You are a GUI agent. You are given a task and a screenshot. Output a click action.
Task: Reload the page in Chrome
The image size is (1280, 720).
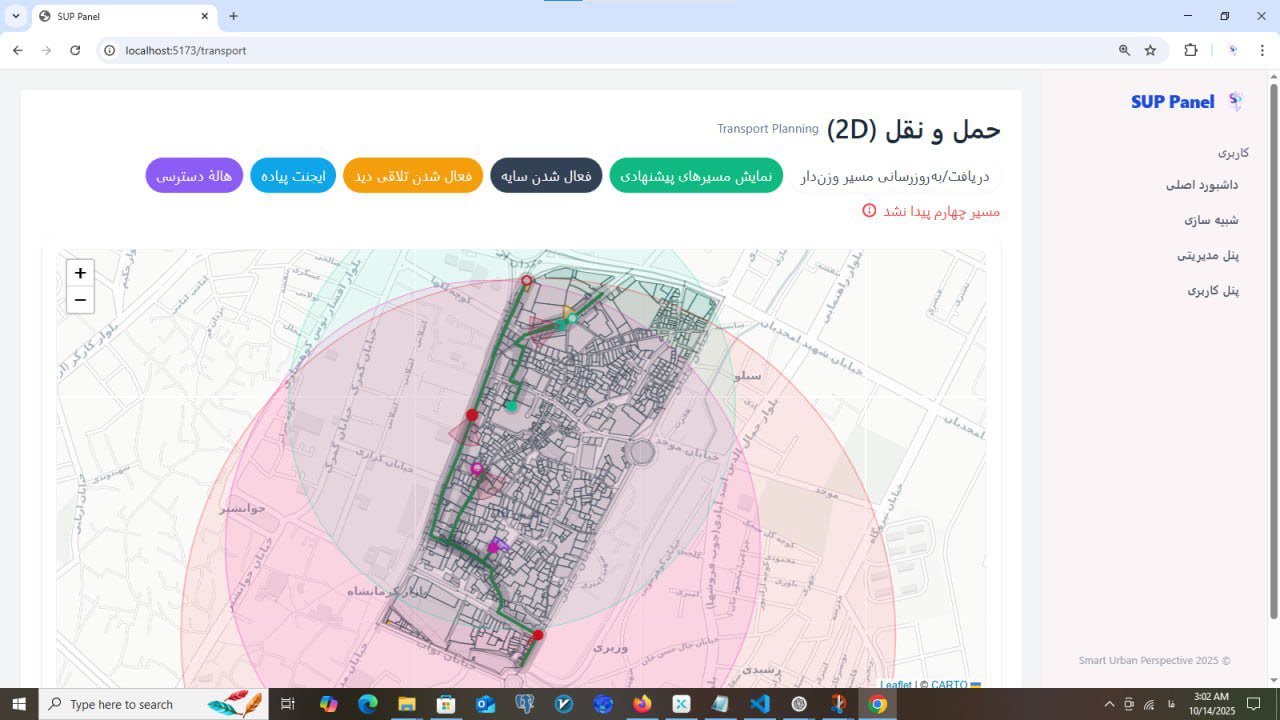click(75, 50)
